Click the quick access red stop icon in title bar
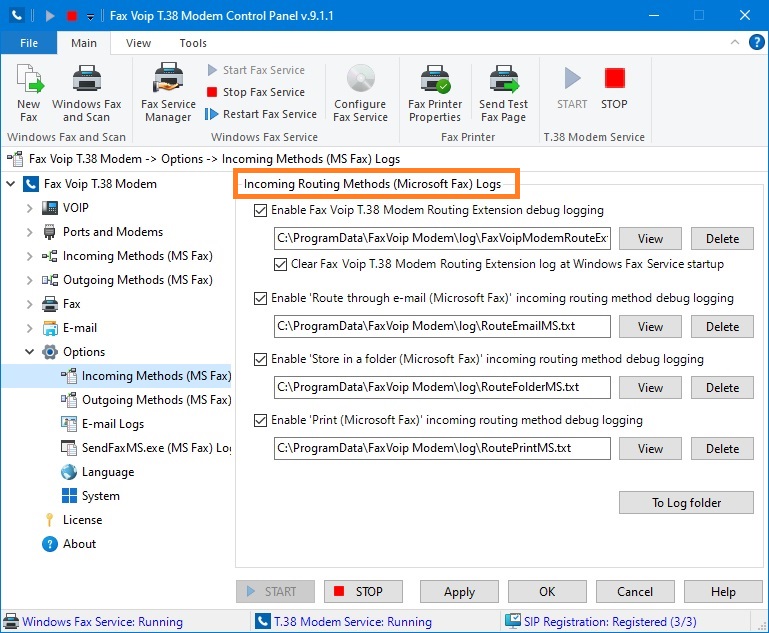Viewport: 769px width, 633px height. pyautogui.click(x=72, y=16)
